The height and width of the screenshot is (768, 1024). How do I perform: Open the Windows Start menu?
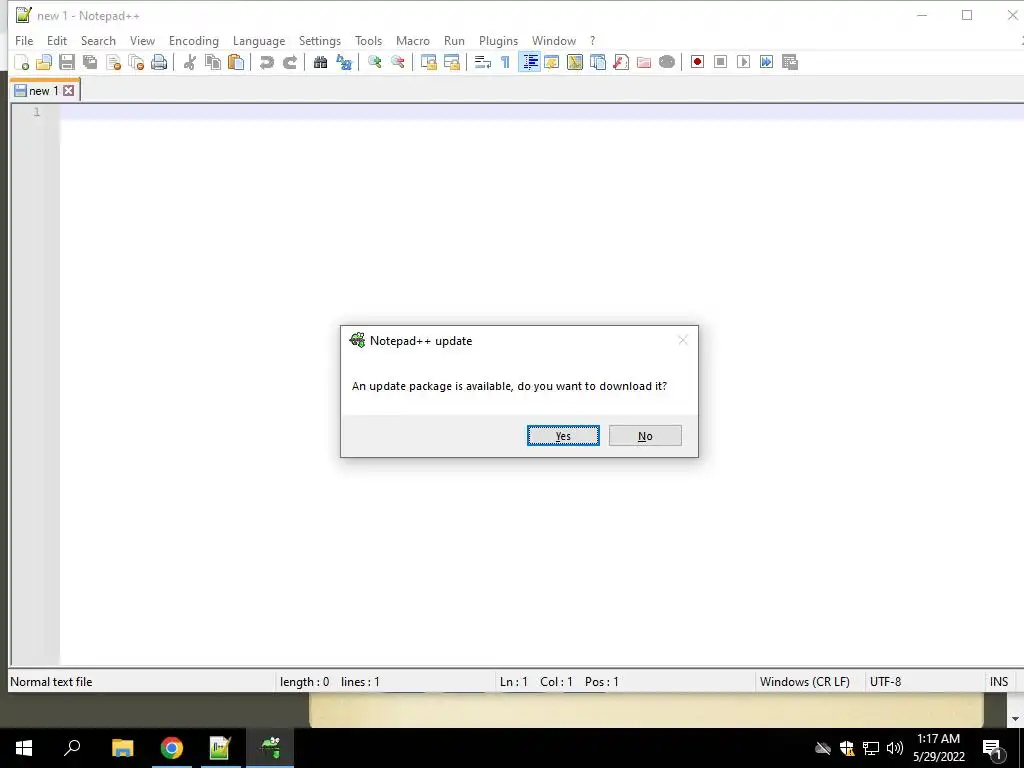[x=24, y=748]
